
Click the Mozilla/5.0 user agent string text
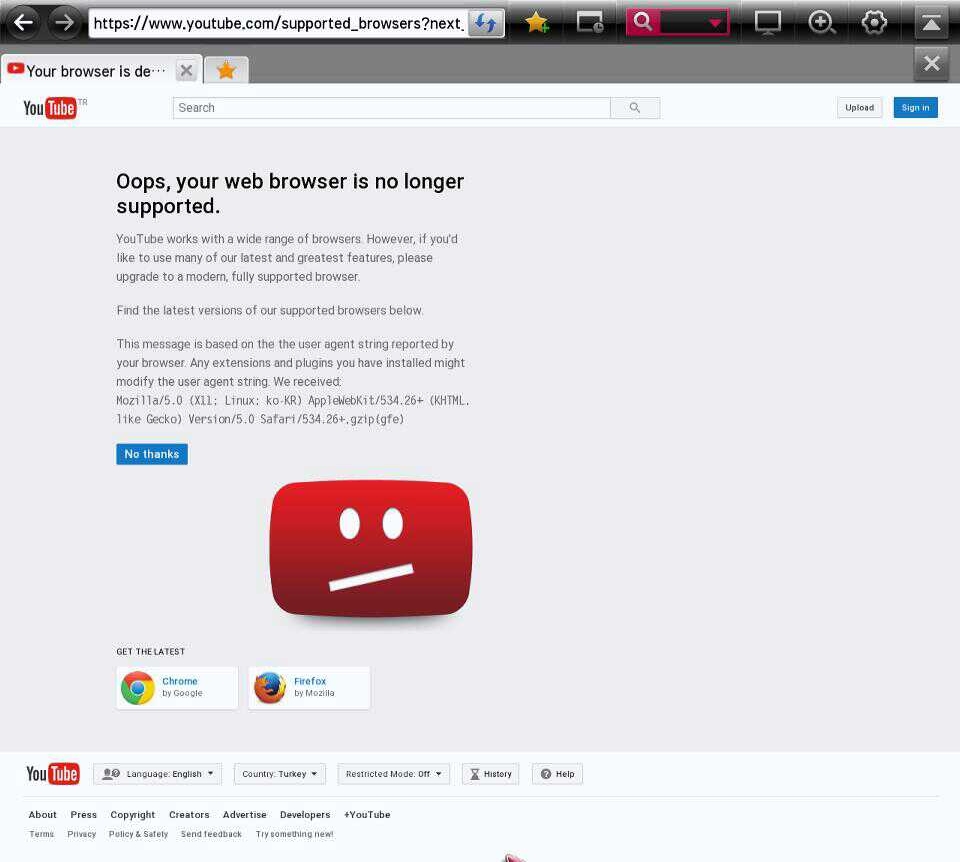coord(293,410)
